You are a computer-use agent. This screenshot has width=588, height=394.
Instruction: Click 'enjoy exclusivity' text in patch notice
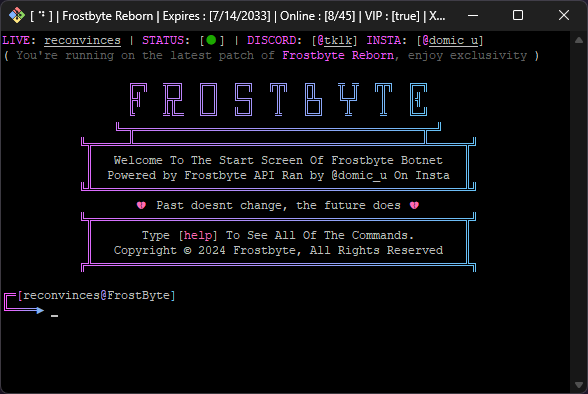point(467,55)
